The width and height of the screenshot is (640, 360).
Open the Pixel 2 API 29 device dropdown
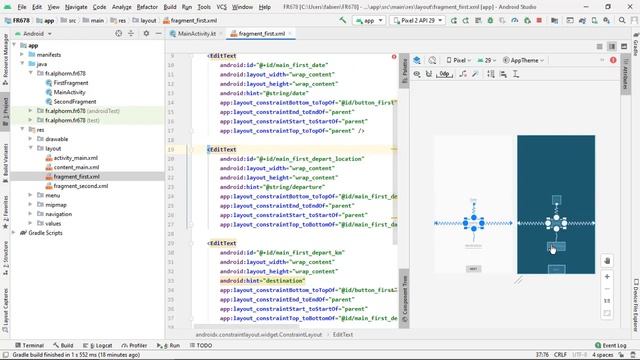[x=417, y=20]
